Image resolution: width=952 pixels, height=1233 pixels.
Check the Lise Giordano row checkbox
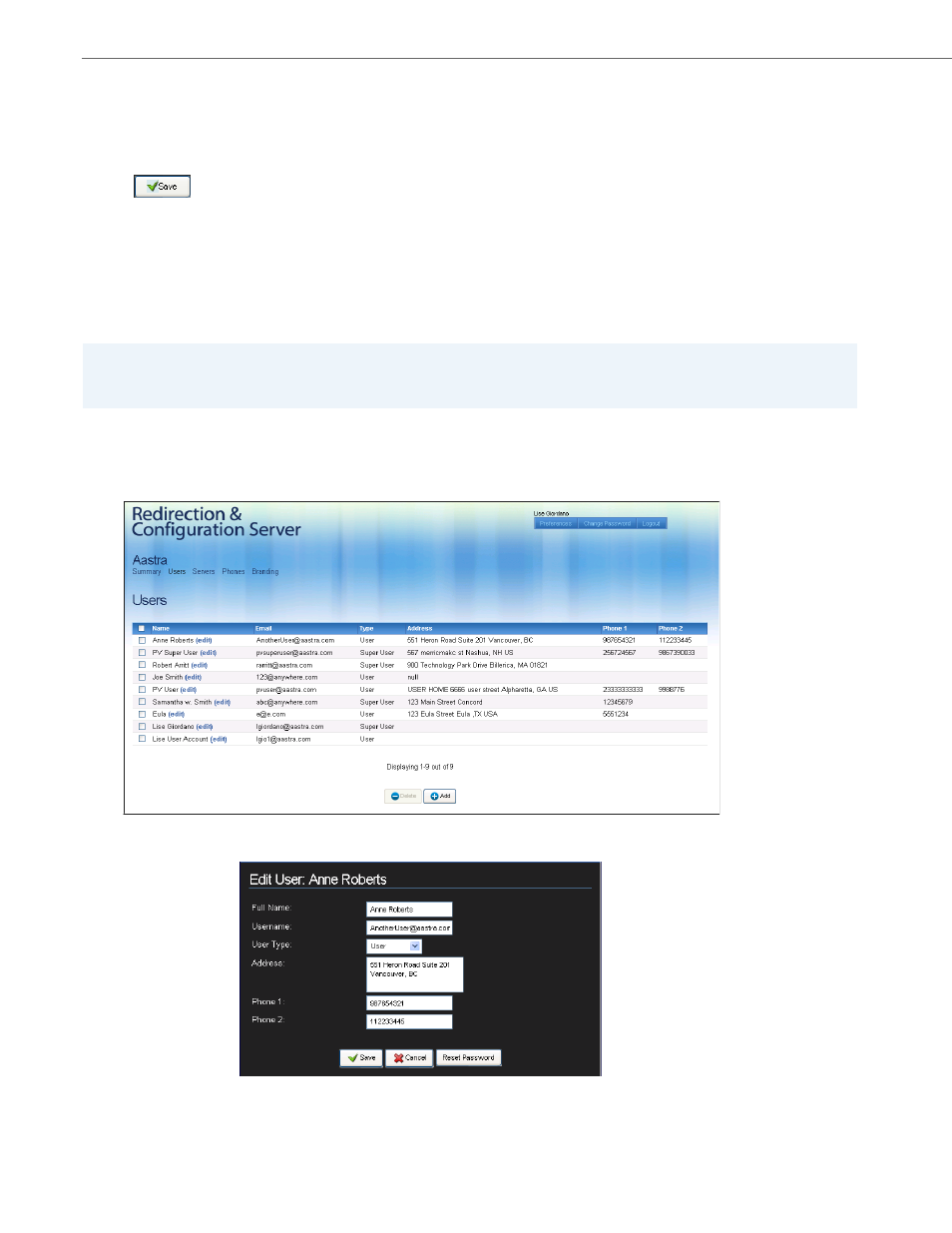142,727
